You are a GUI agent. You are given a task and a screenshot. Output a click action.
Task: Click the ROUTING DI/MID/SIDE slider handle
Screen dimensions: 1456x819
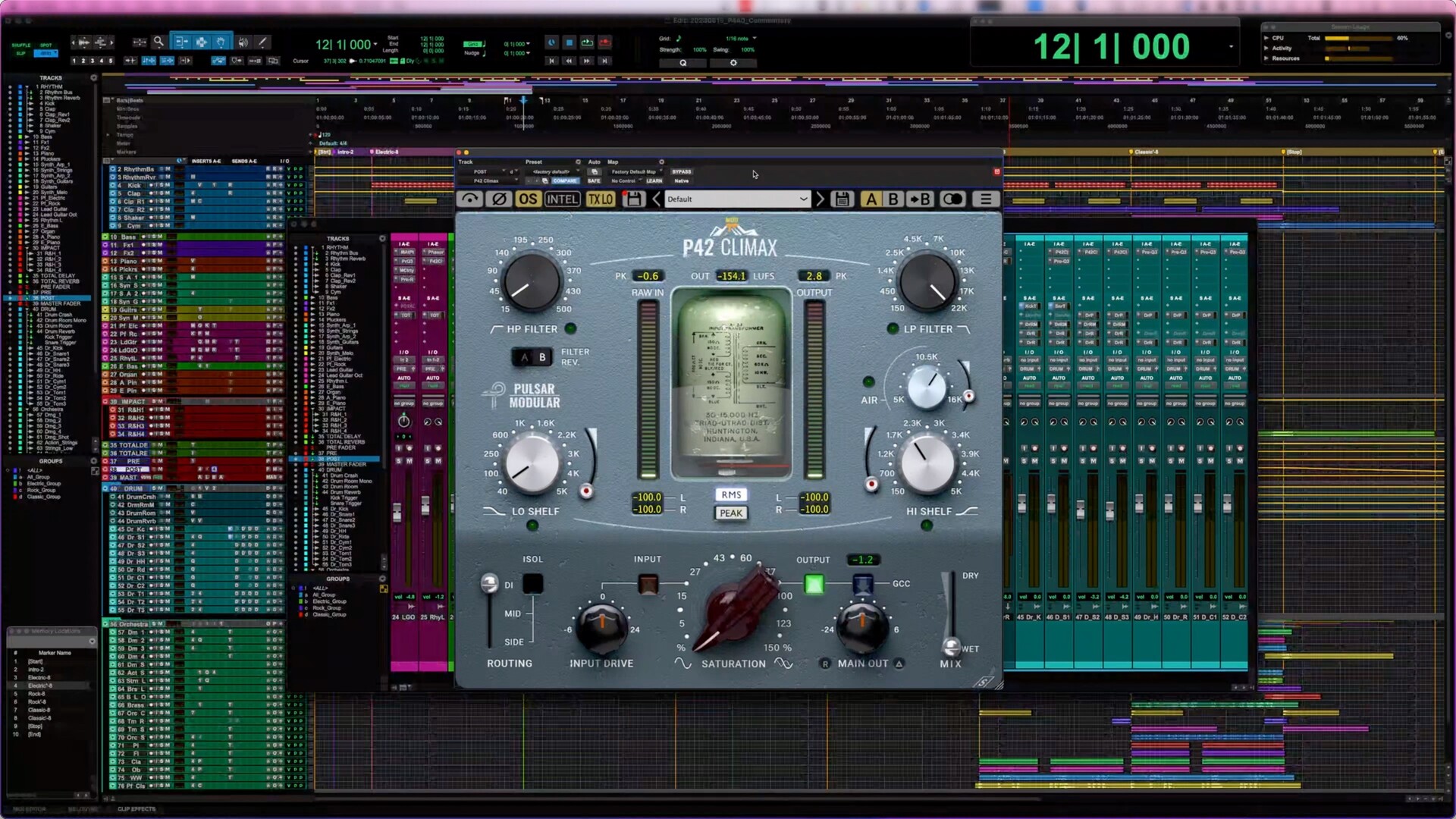pyautogui.click(x=489, y=582)
